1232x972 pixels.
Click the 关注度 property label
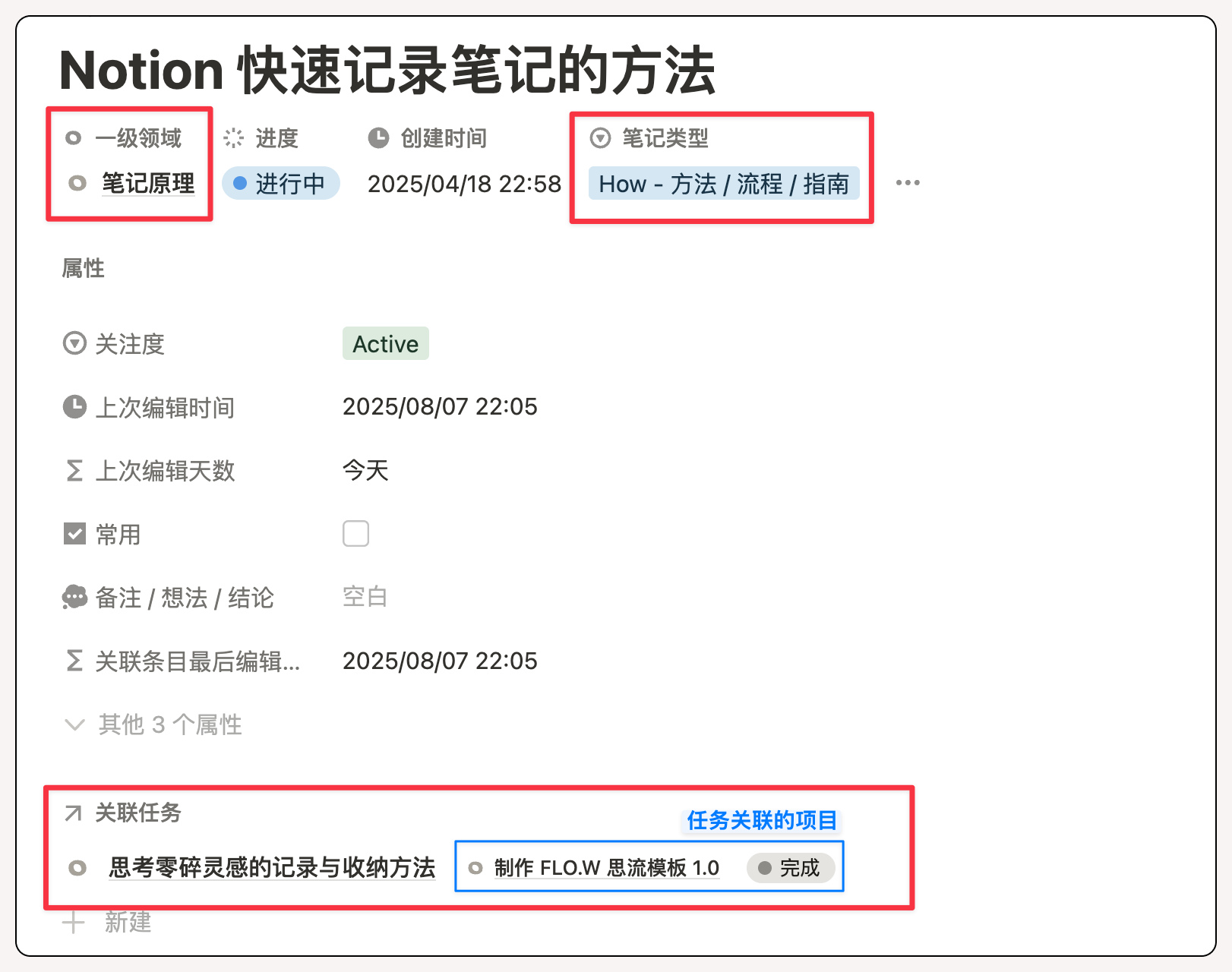tap(130, 344)
